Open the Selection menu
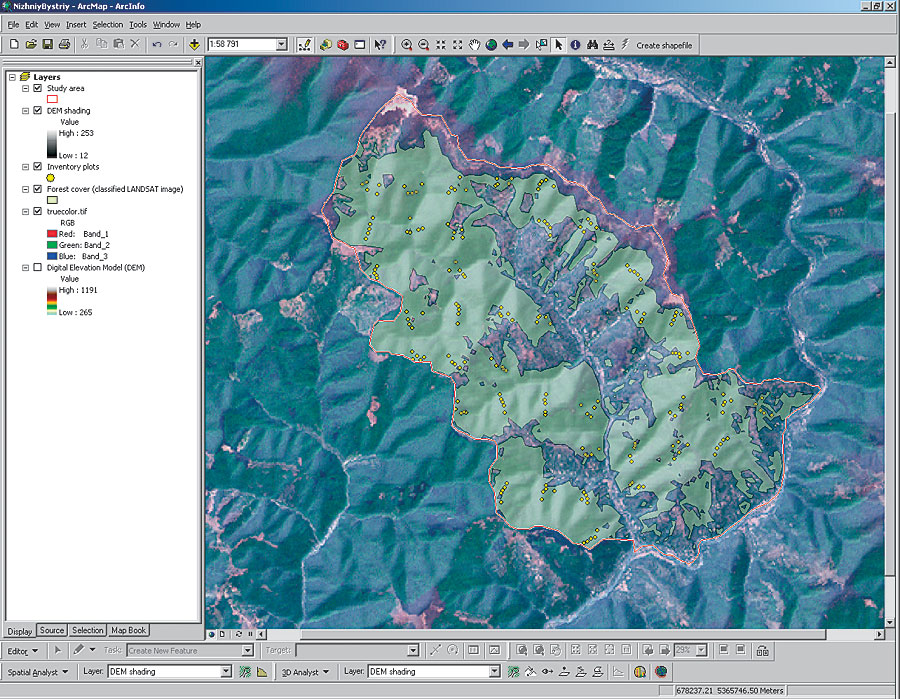 click(x=108, y=25)
